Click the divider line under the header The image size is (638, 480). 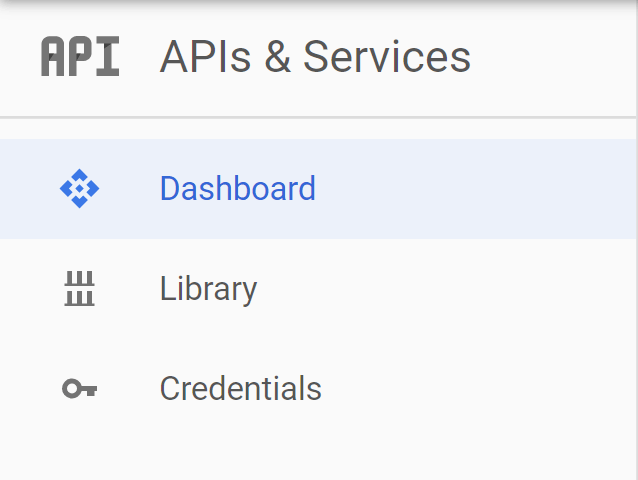[319, 118]
